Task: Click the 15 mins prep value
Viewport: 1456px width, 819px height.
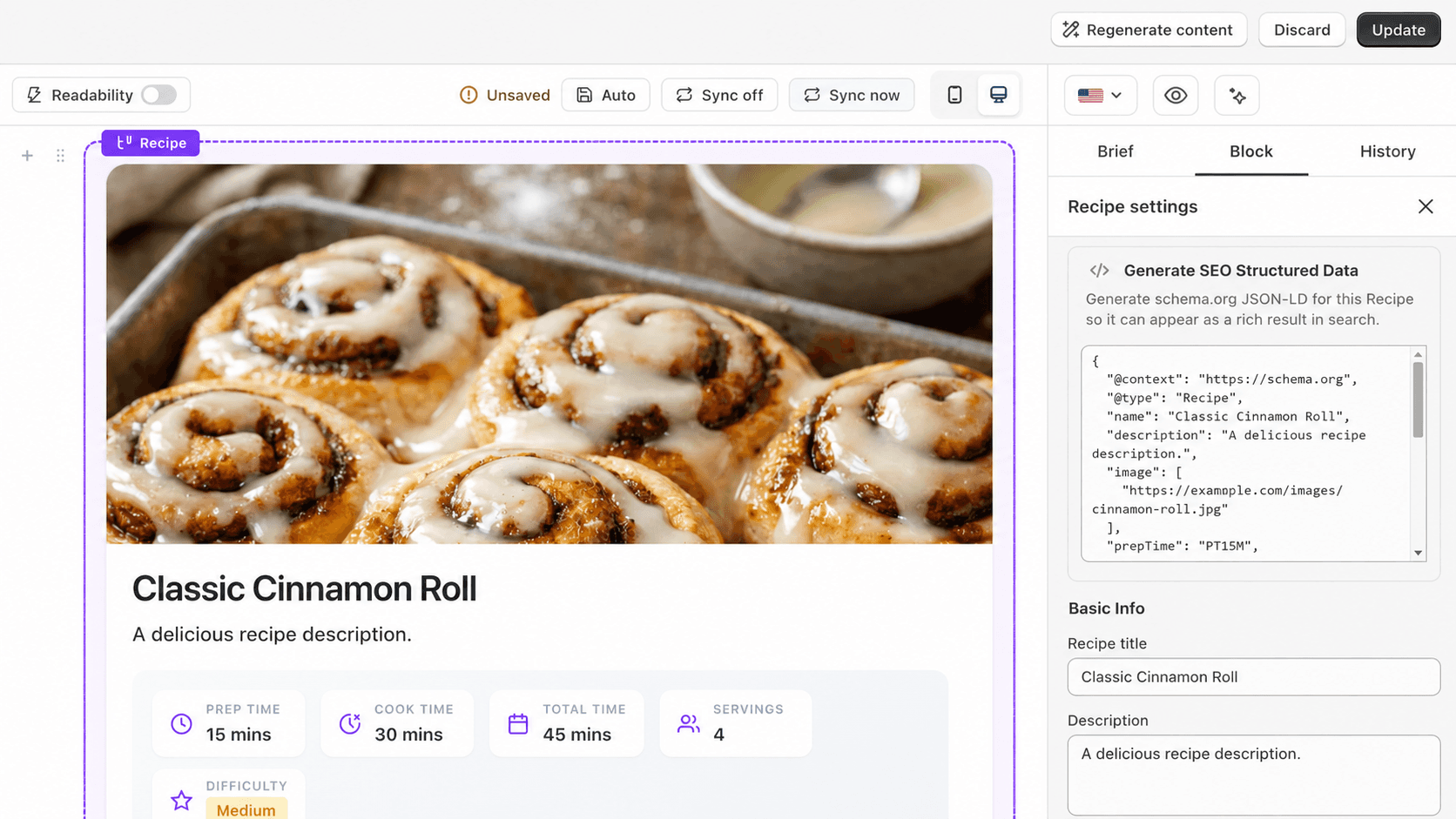Action: tap(239, 735)
